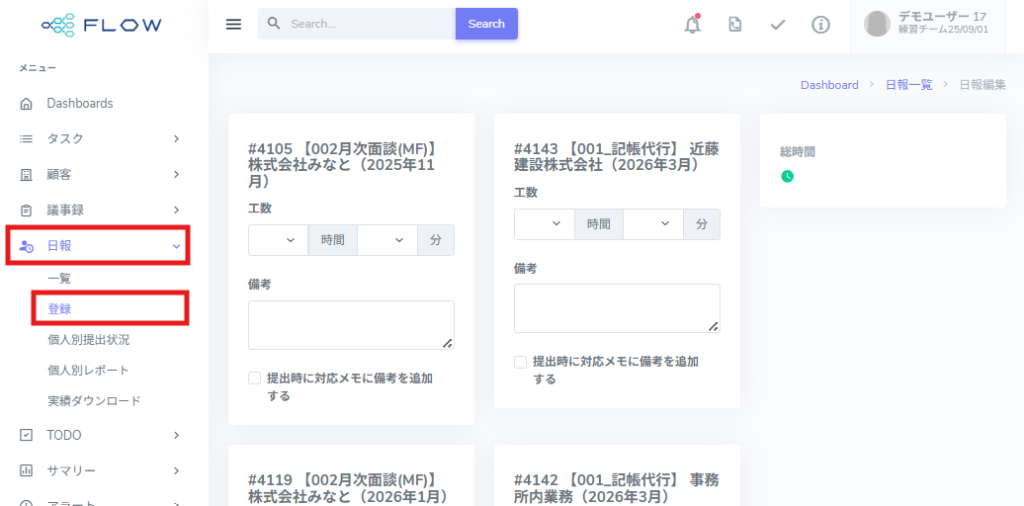Open the hours dropdown for task #4105
1024x506 pixels.
tap(278, 240)
